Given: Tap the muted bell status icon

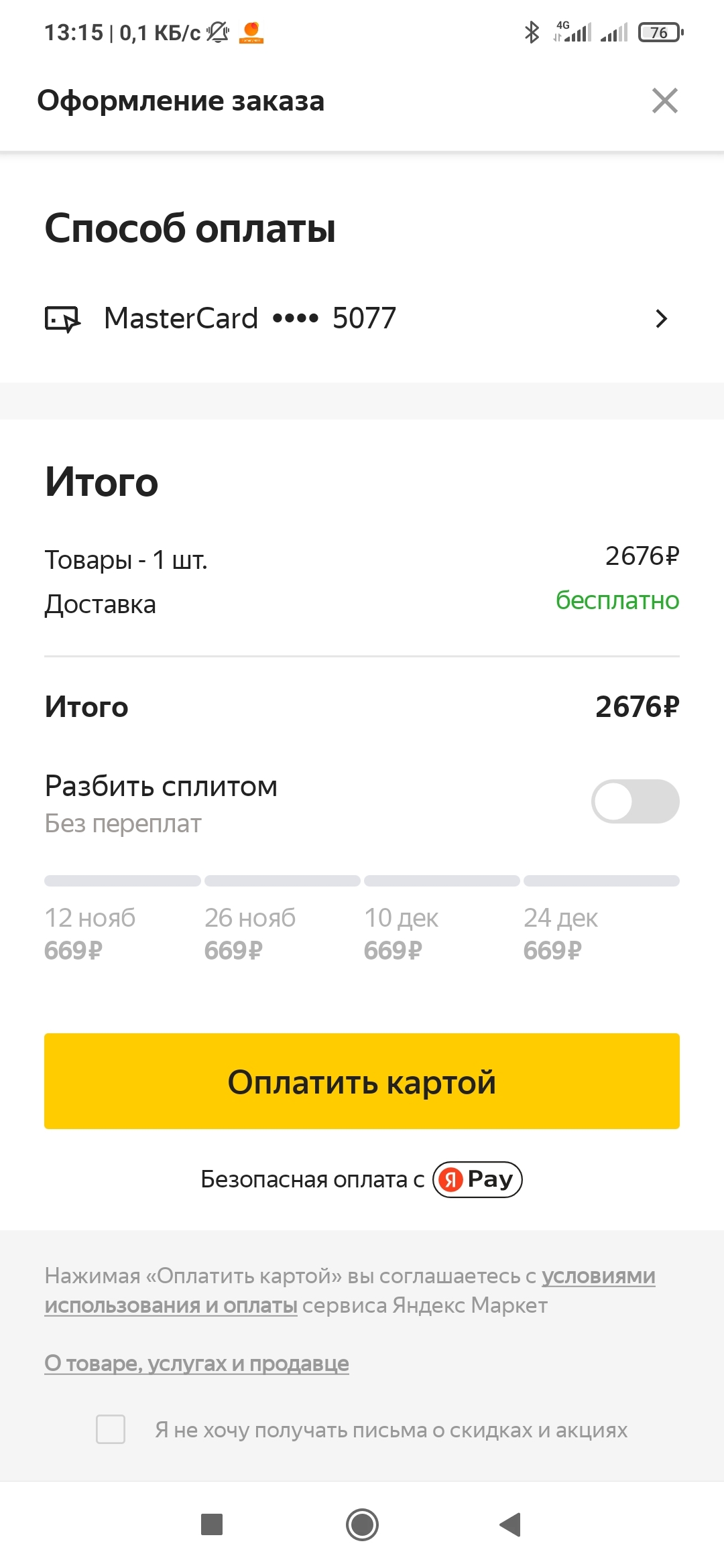Looking at the screenshot, I should point(217,32).
